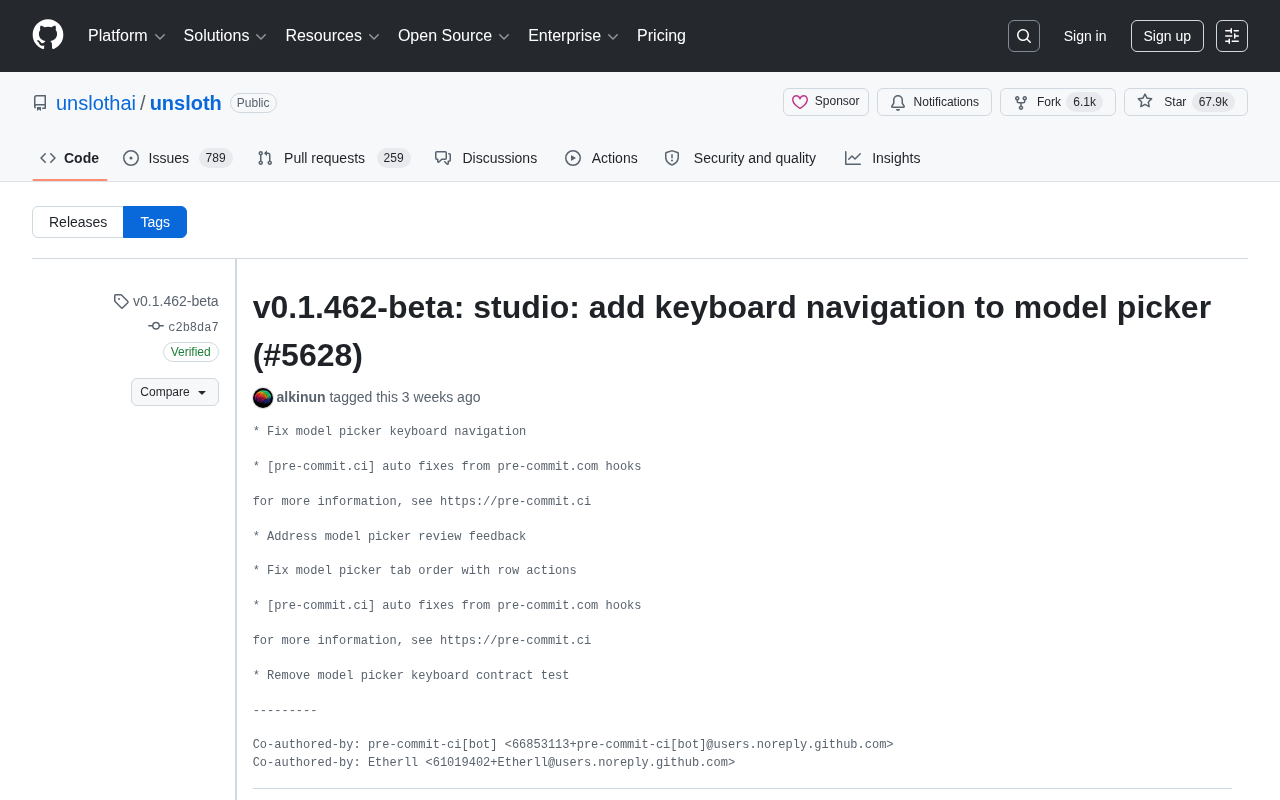This screenshot has width=1280, height=800.
Task: Open the Insights tab
Action: pyautogui.click(x=883, y=158)
